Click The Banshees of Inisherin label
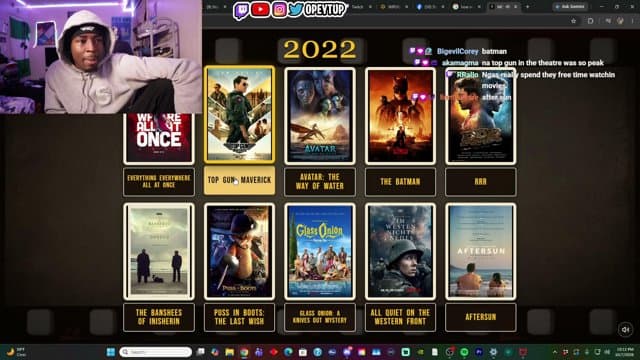This screenshot has width=640, height=360. point(159,317)
